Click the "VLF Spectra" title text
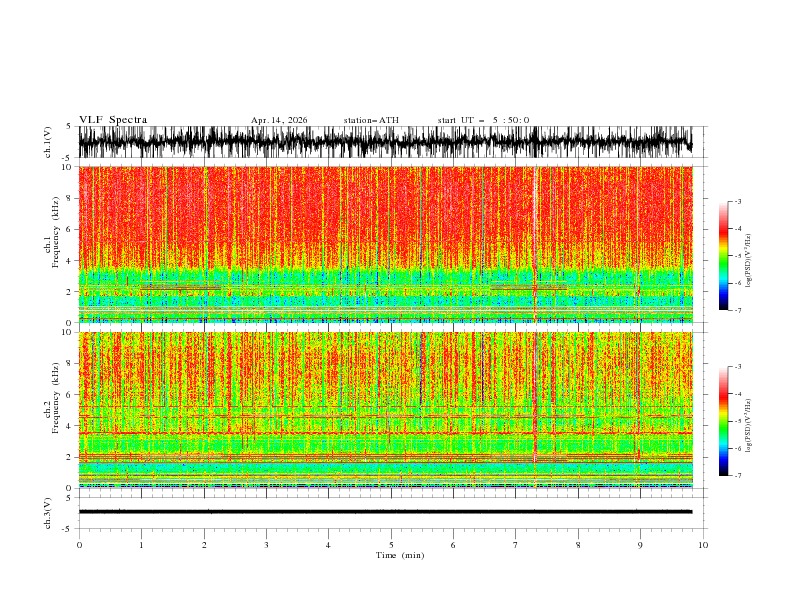 coord(113,120)
